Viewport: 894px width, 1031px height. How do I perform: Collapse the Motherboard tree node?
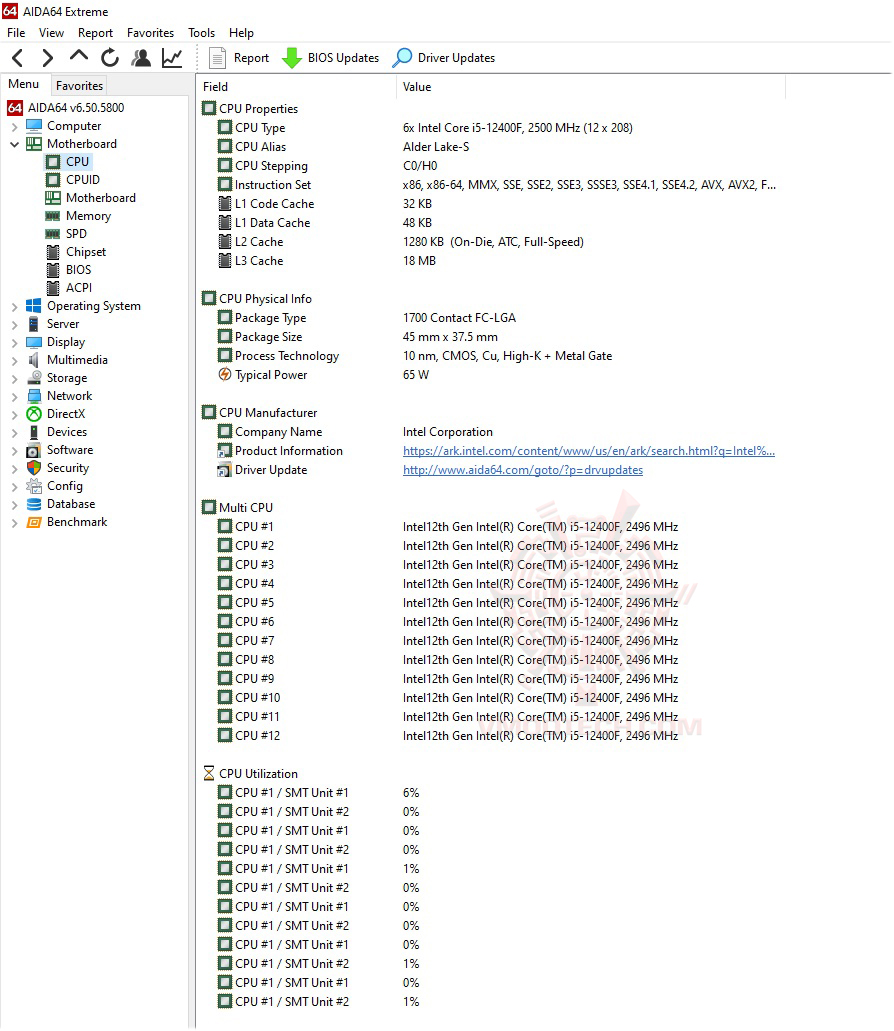(x=14, y=144)
